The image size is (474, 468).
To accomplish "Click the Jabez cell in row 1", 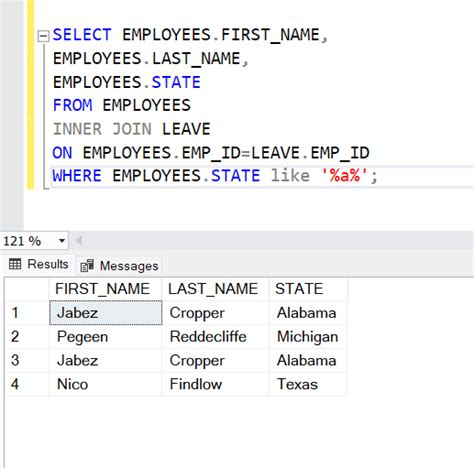I will click(x=105, y=313).
